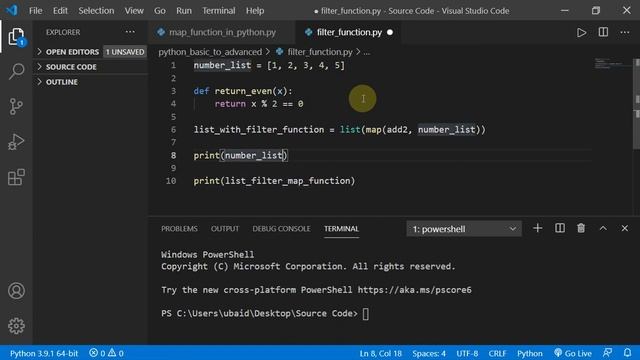The height and width of the screenshot is (360, 640).
Task: Click the 1 UNSAVED badge
Action: coord(125,52)
